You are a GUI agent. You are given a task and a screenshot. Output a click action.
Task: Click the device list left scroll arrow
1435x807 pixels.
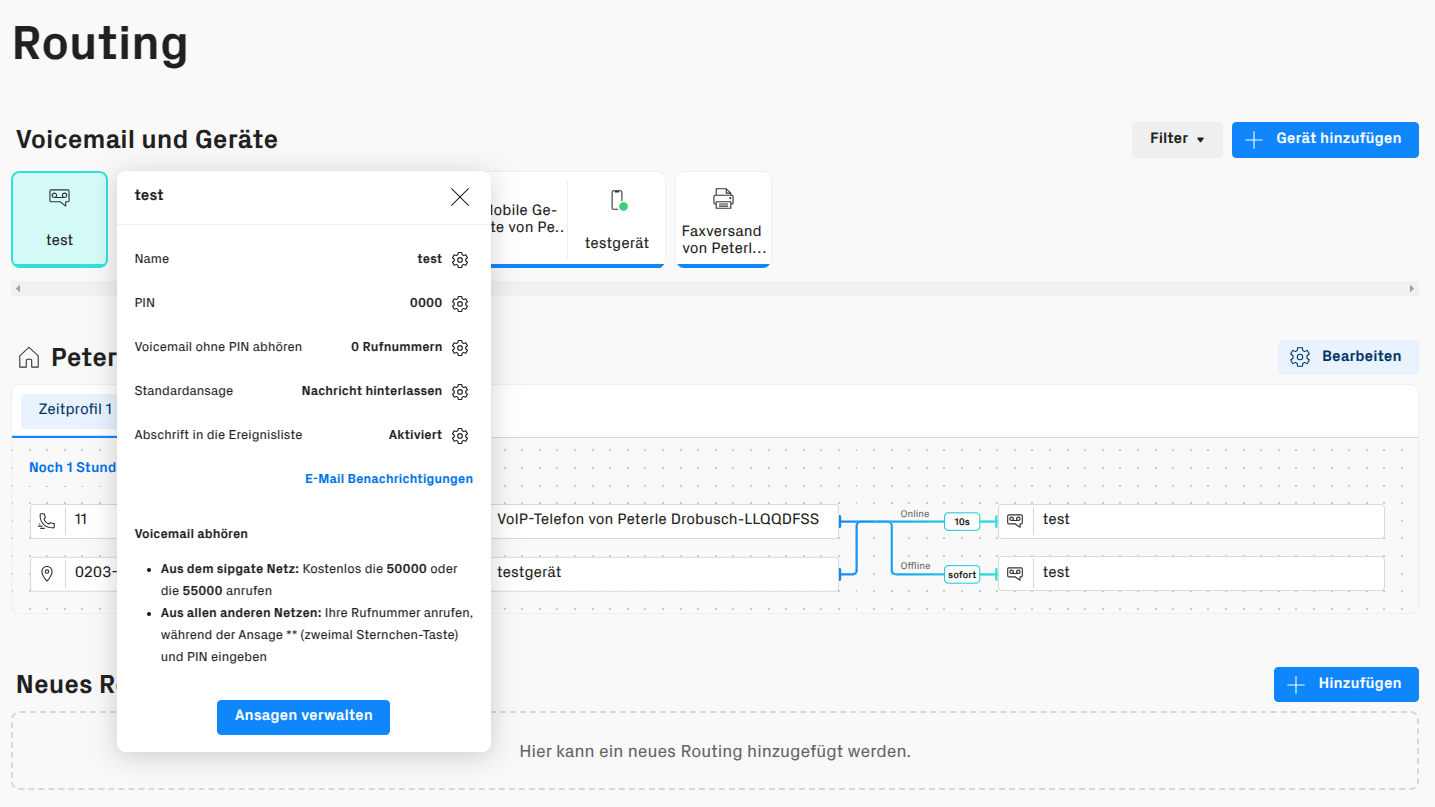18,289
